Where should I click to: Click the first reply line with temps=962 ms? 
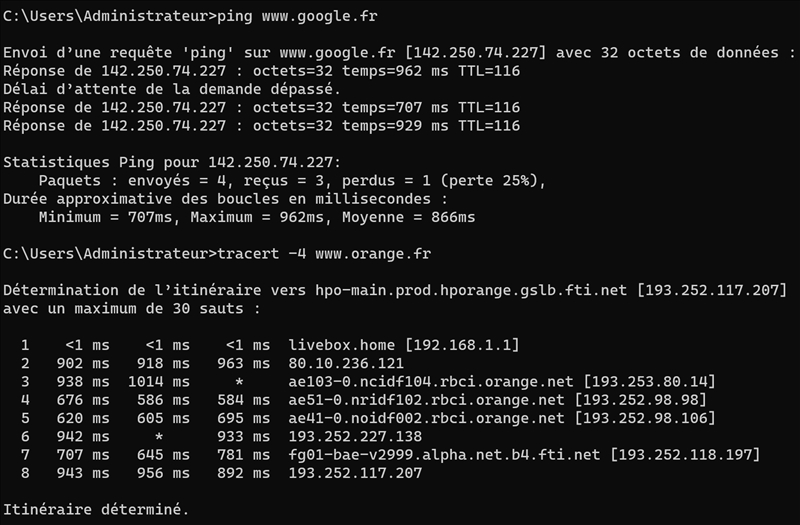pos(262,72)
